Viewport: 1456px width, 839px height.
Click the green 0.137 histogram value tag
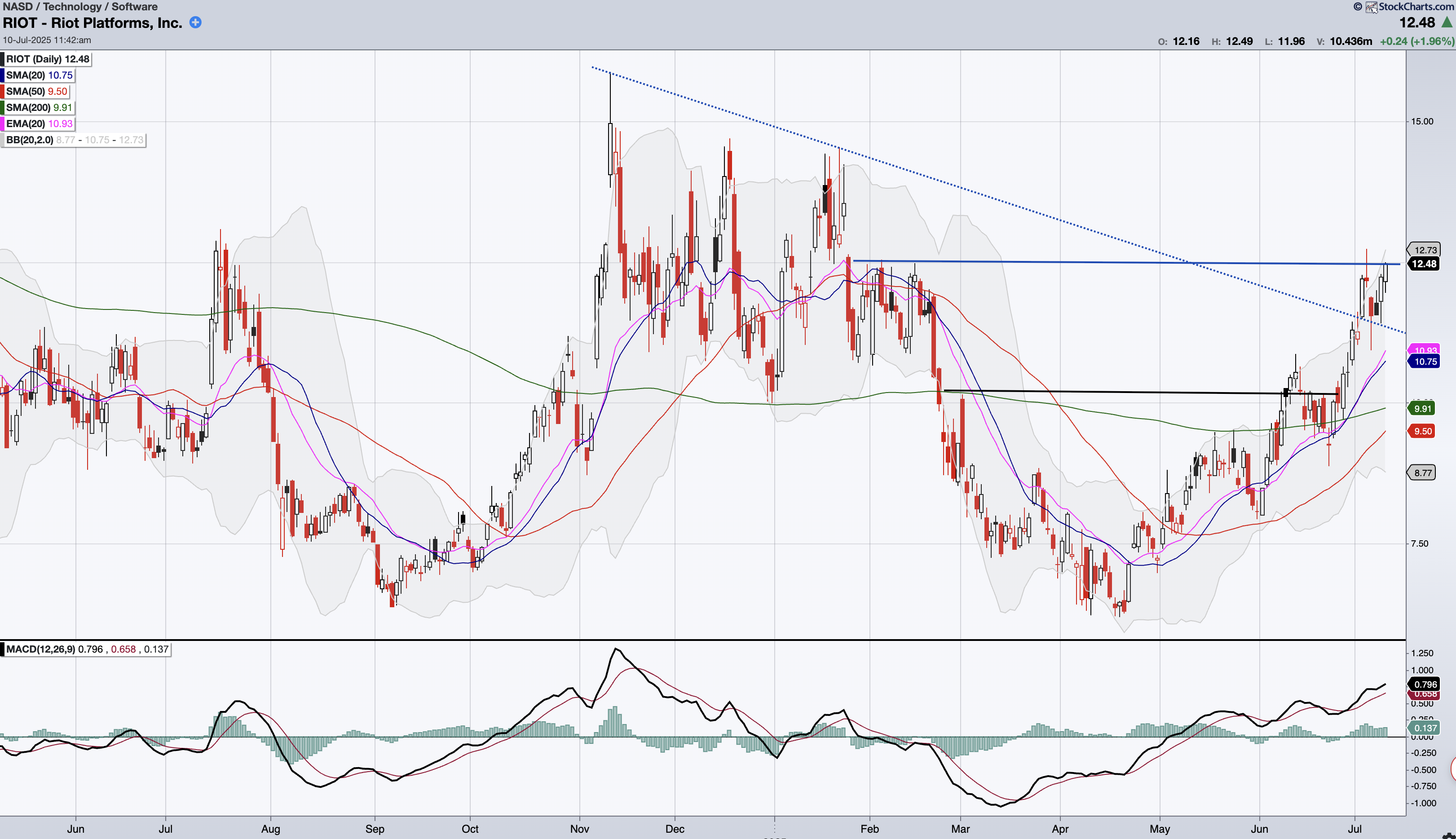pyautogui.click(x=1424, y=728)
